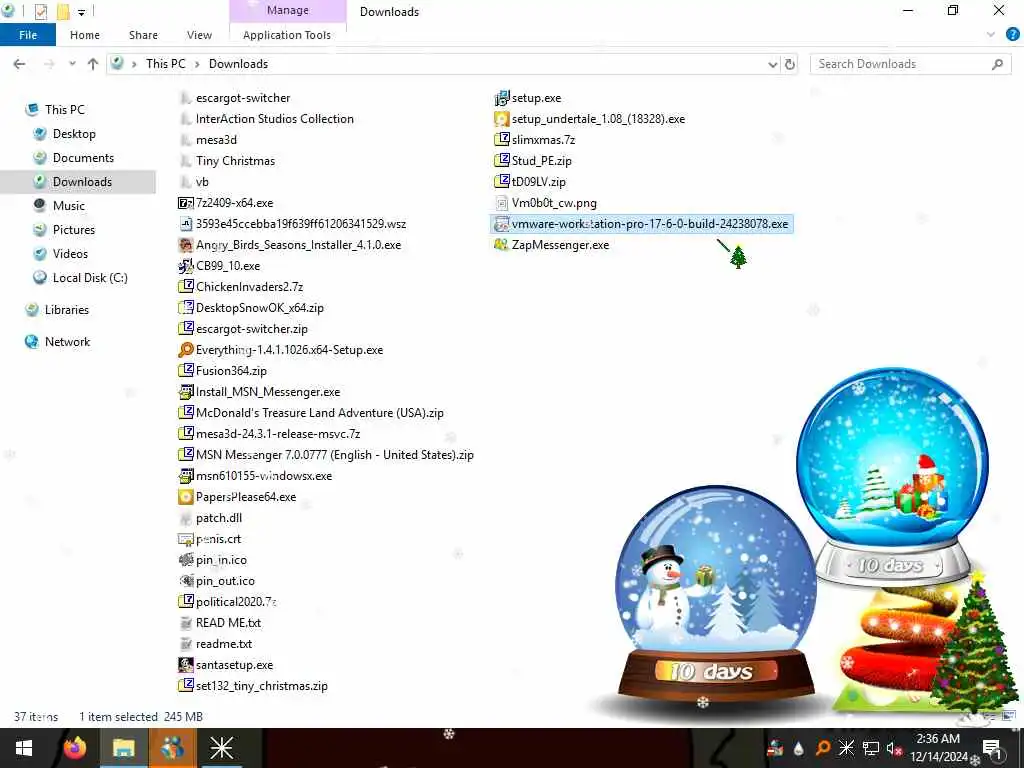Image resolution: width=1024 pixels, height=768 pixels.
Task: Click the CB99_10.exe file icon
Action: pos(185,266)
